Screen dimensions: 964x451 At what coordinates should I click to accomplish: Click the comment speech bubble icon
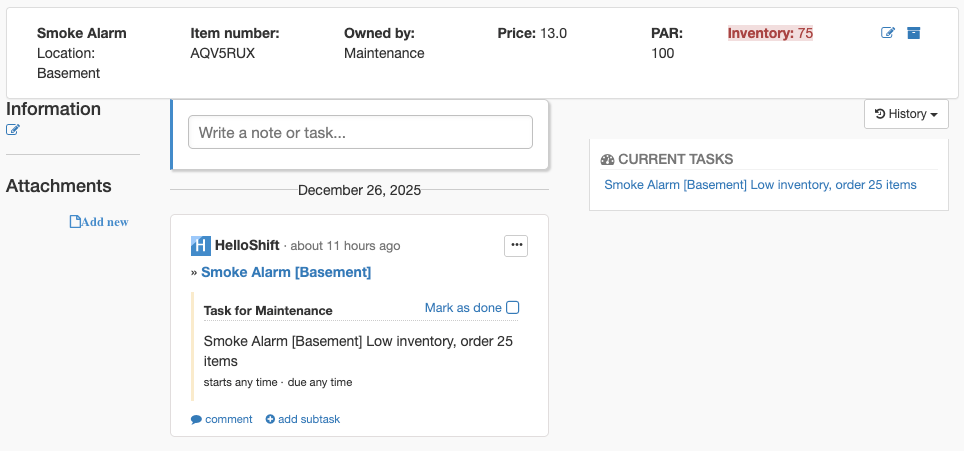click(196, 420)
